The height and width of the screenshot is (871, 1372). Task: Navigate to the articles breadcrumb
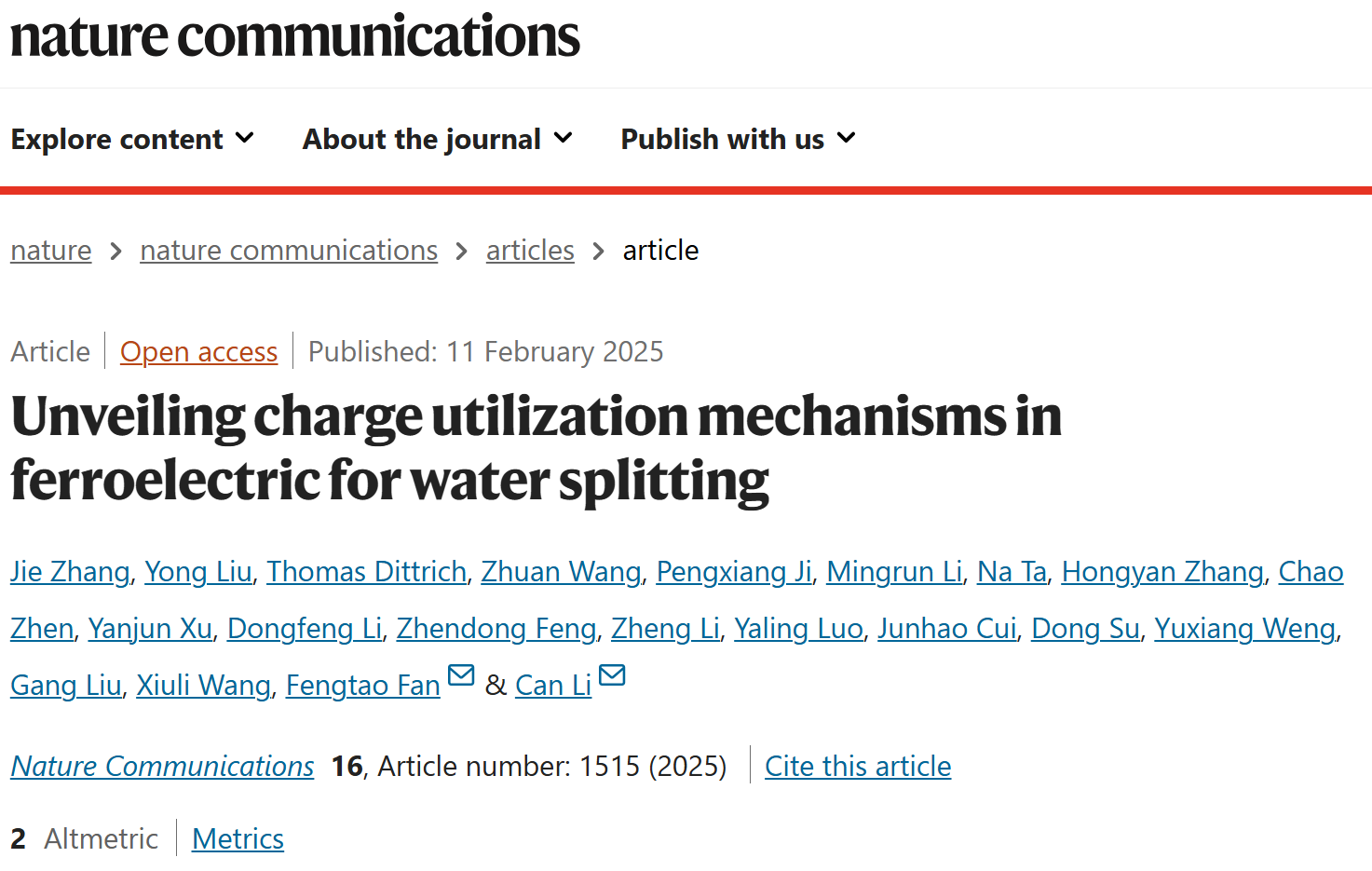point(530,251)
